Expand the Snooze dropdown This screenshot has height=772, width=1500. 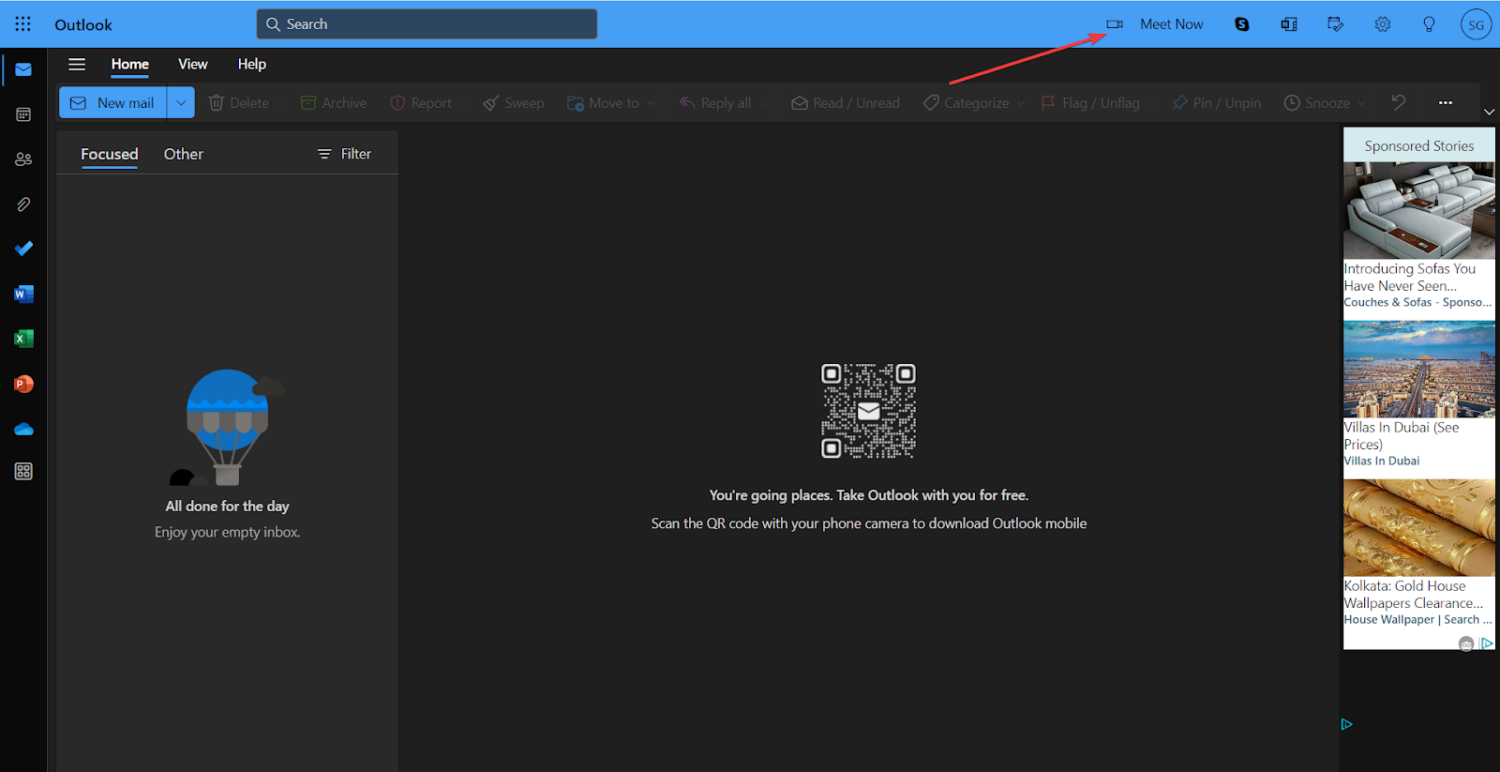[1361, 103]
